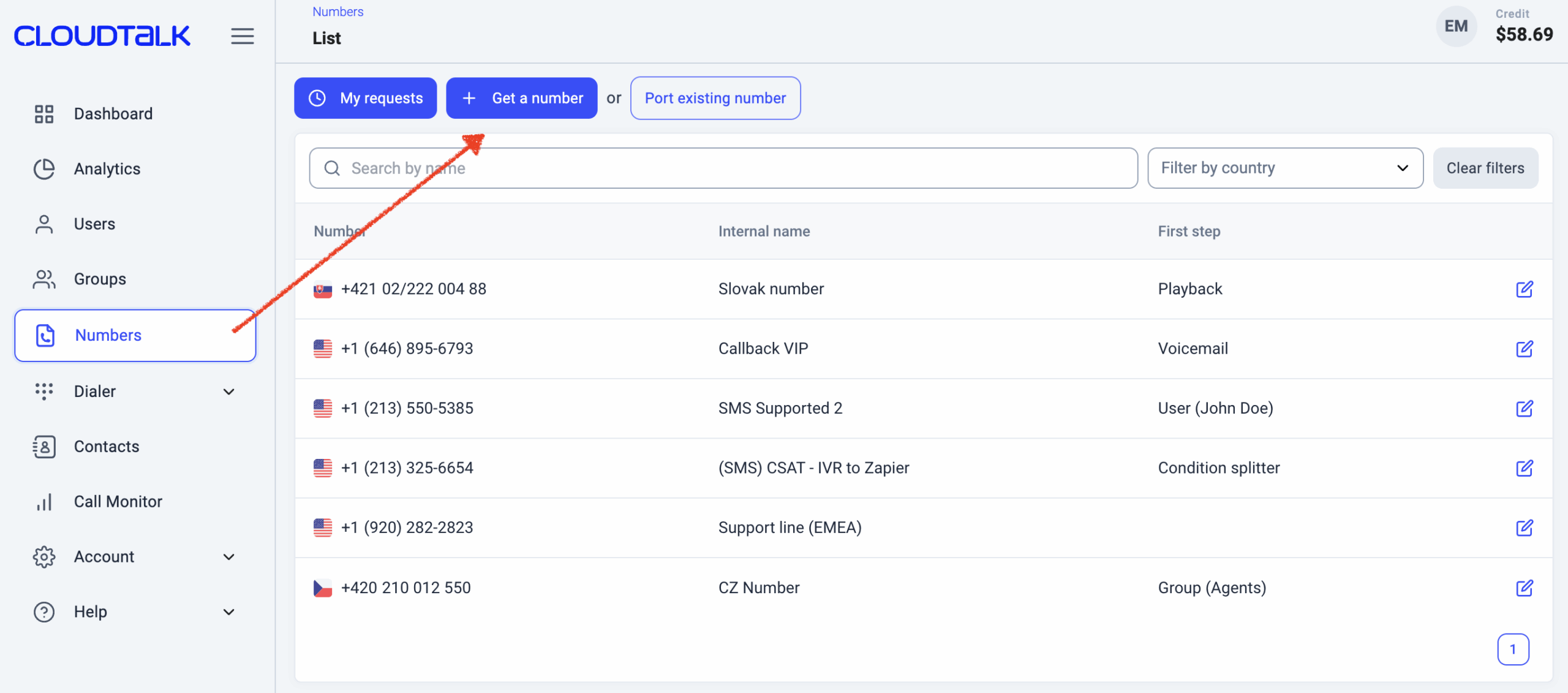1568x693 pixels.
Task: Click the CloudTalk logo
Action: click(102, 36)
